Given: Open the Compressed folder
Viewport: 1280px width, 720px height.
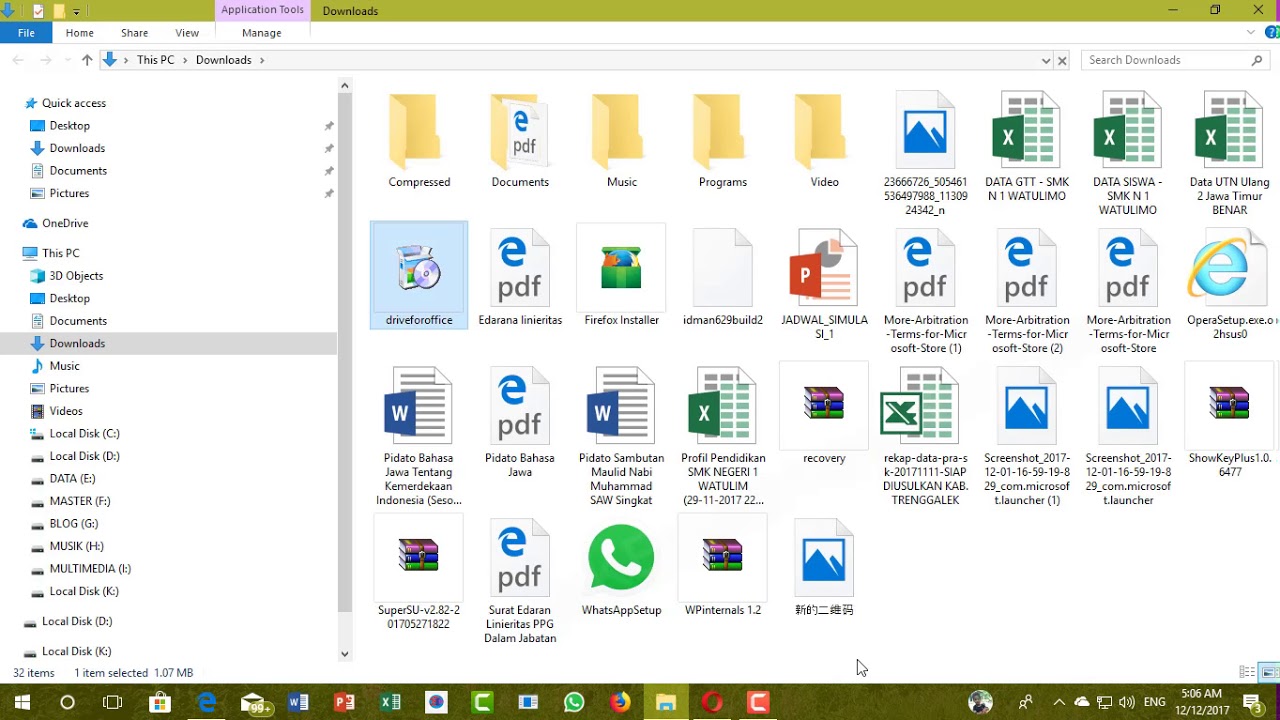Looking at the screenshot, I should tap(419, 141).
